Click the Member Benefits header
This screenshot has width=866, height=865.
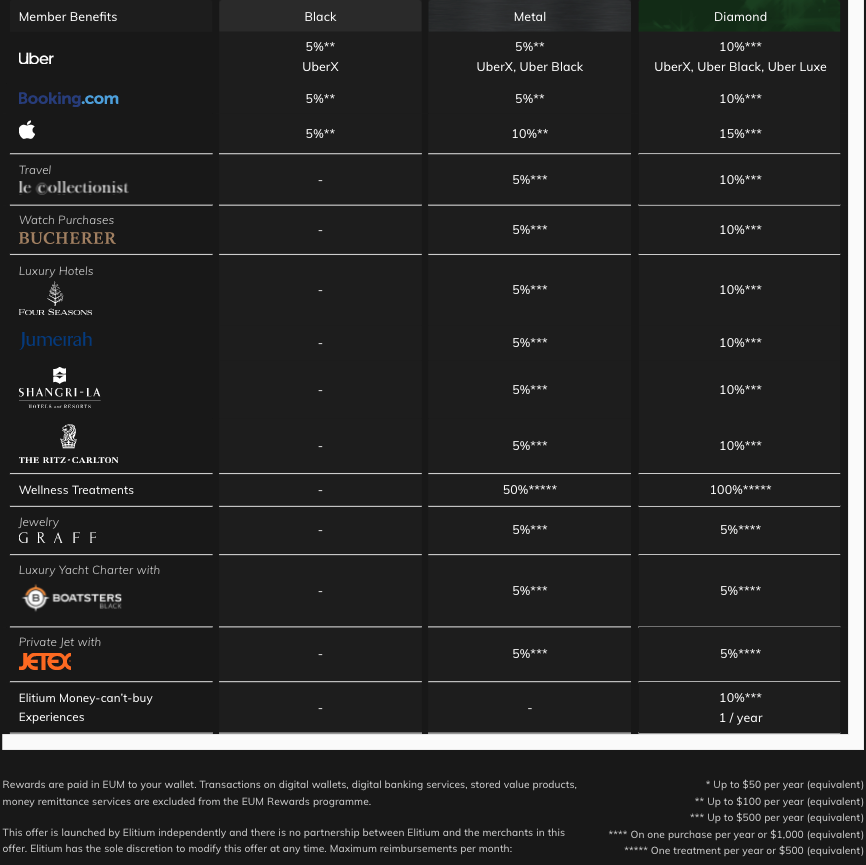68,17
